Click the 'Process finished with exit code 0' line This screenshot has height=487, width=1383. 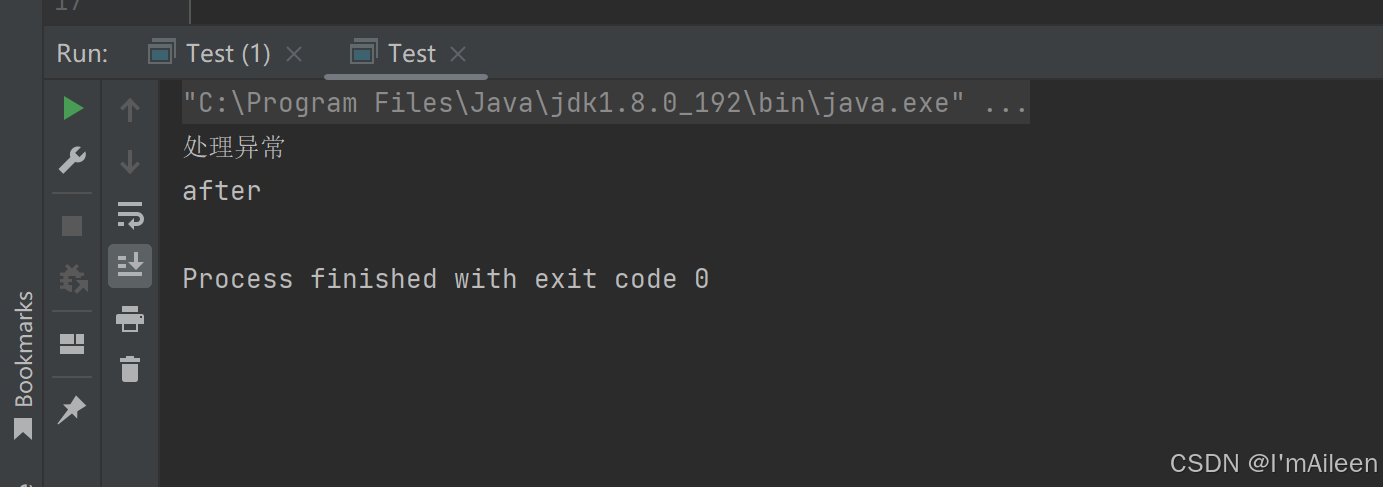coord(446,279)
